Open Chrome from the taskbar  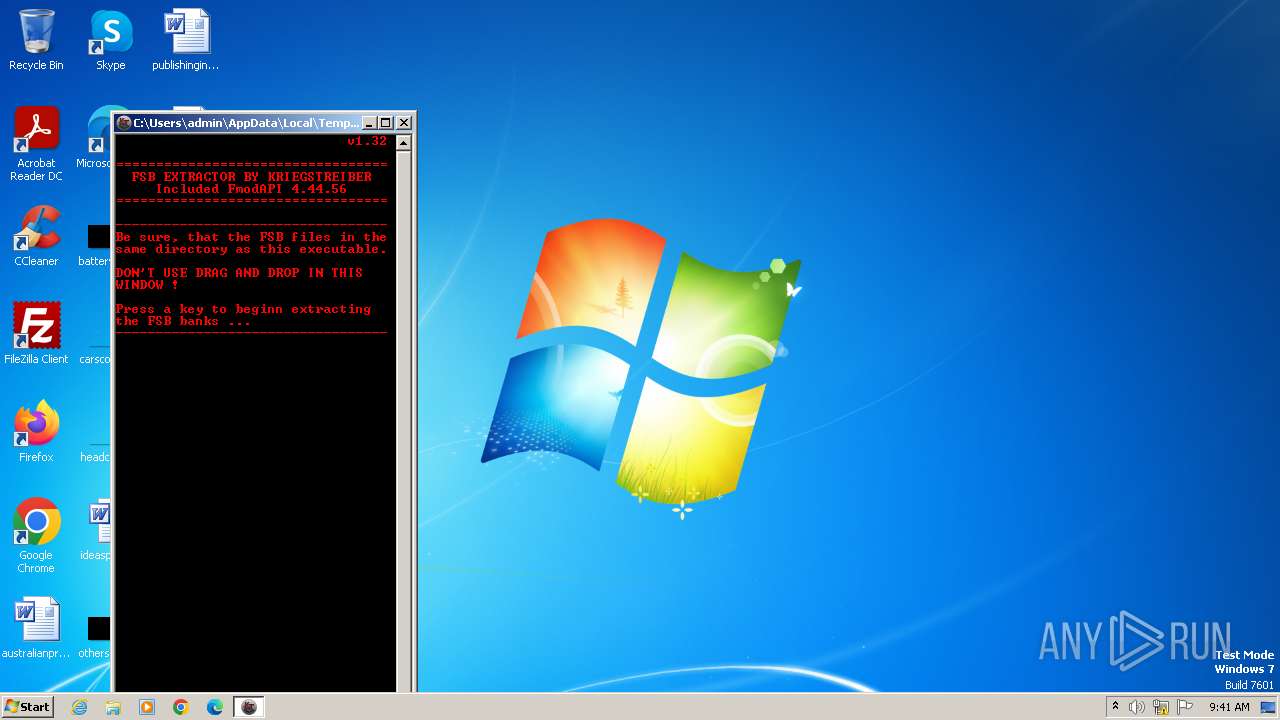tap(181, 707)
